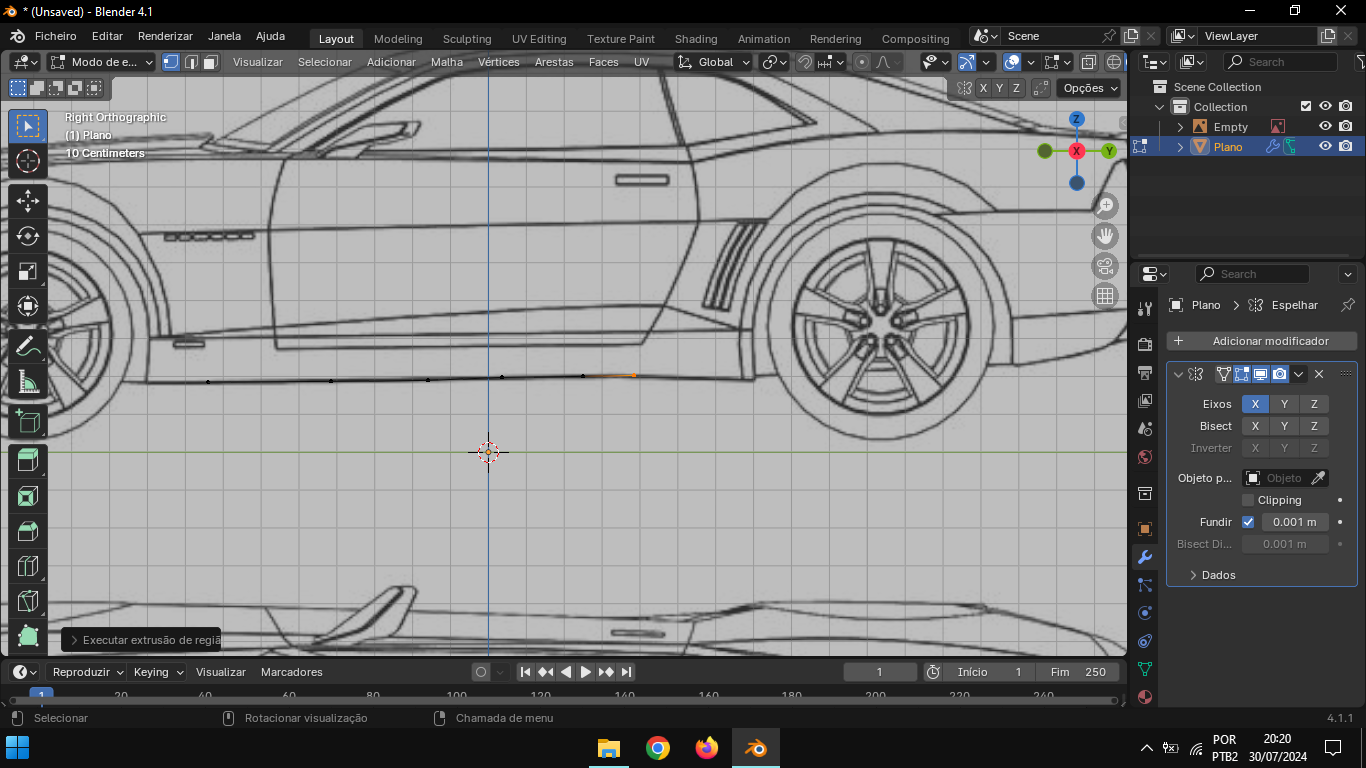Open the Ficheiro menu

pyautogui.click(x=55, y=36)
